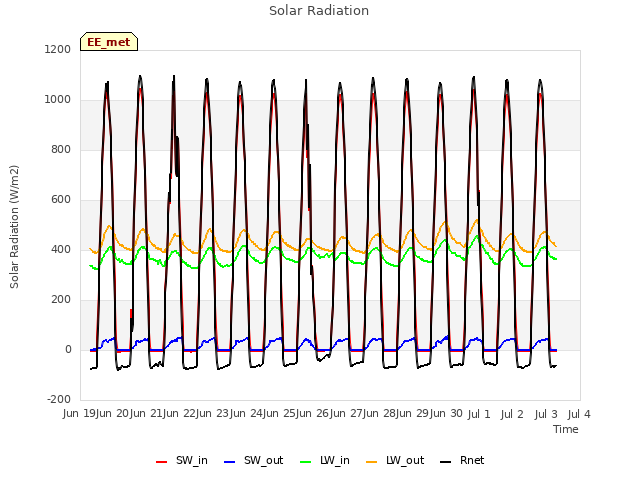Click the -200 y-axis tick label

point(59,399)
